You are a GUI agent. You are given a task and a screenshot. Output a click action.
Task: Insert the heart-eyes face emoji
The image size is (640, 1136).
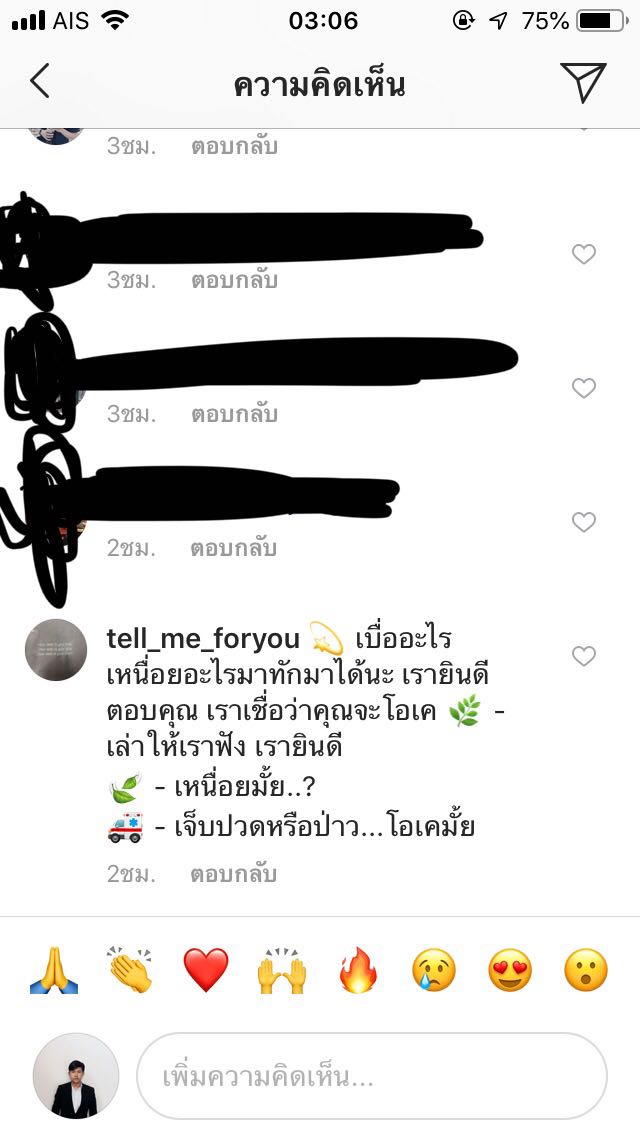[x=510, y=970]
